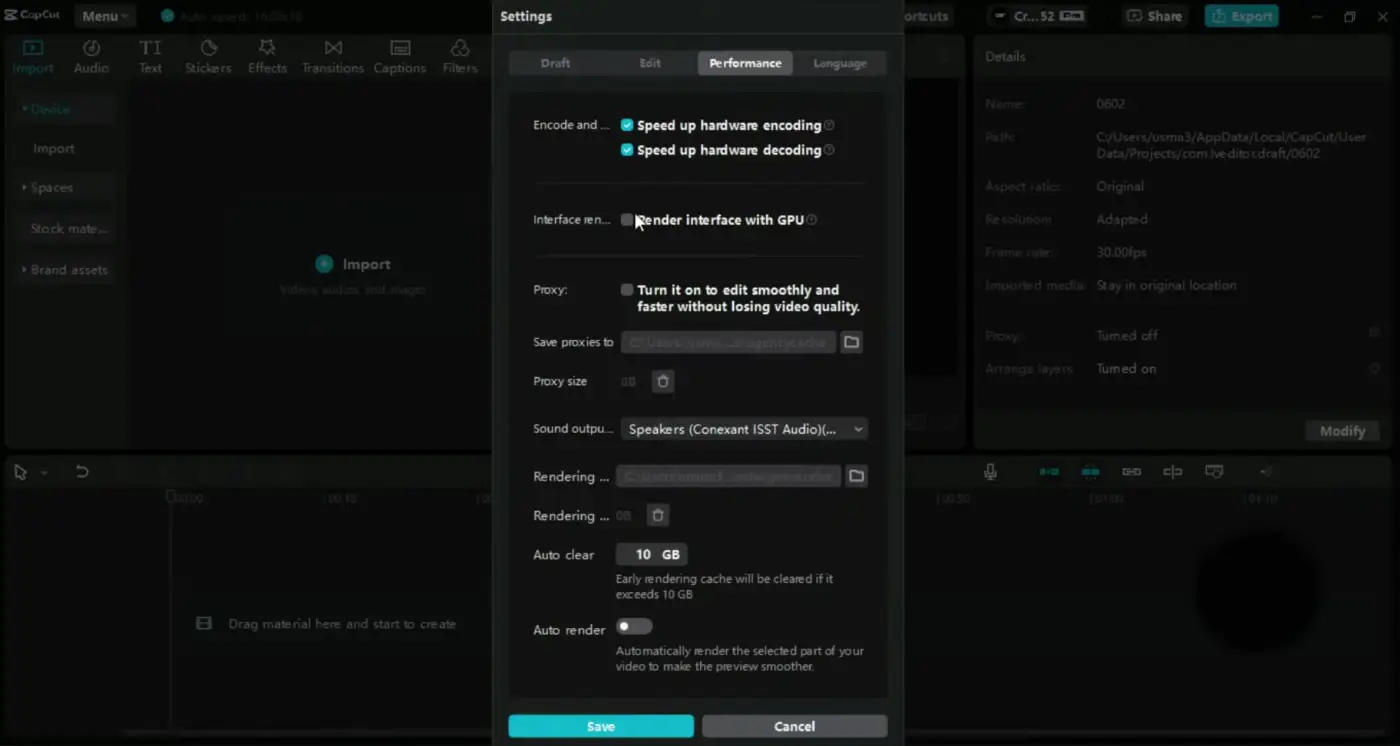Open the Audio panel

91,55
